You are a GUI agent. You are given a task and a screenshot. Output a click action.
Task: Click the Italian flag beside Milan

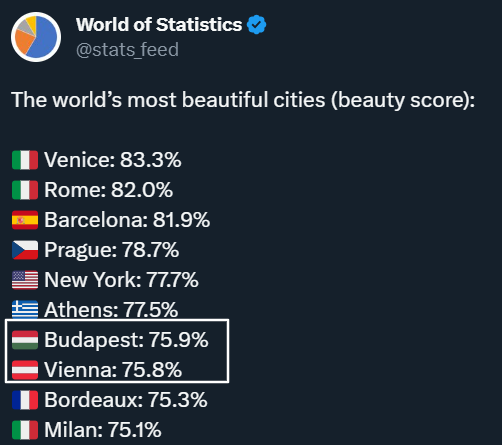pyautogui.click(x=25, y=430)
